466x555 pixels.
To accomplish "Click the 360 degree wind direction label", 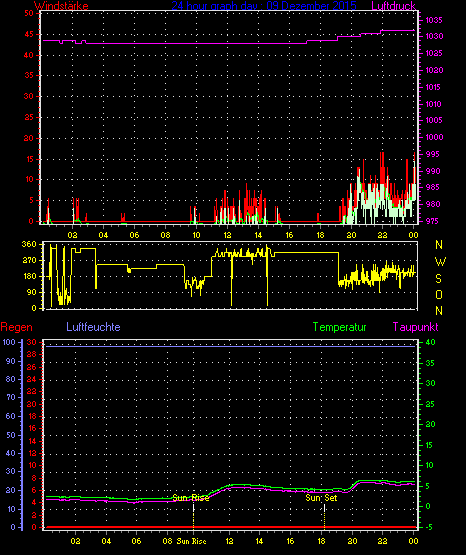I will pyautogui.click(x=29, y=245).
